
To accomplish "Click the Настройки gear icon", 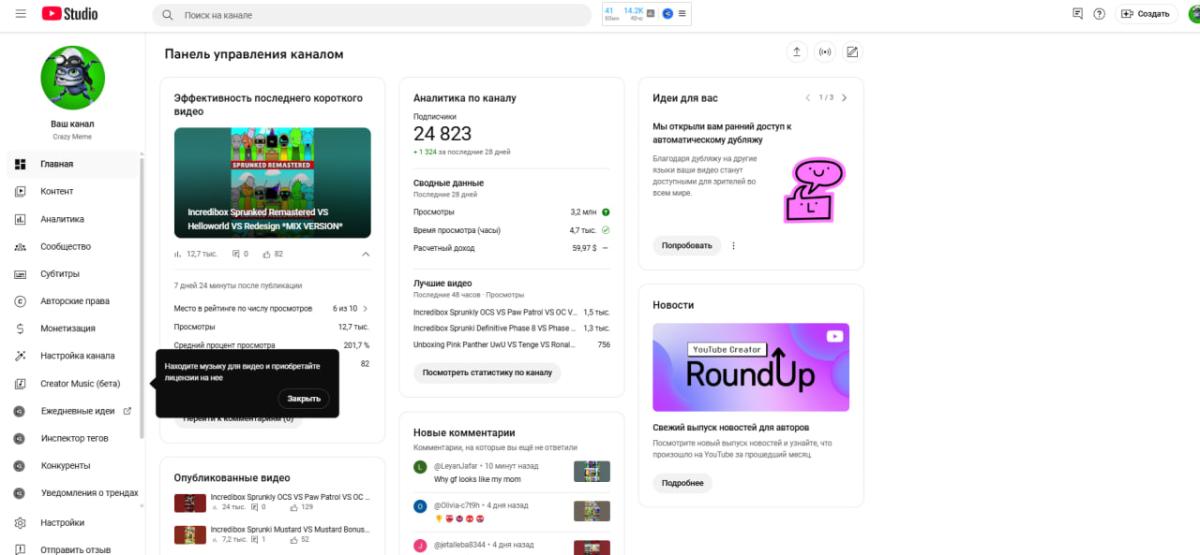I will pyautogui.click(x=20, y=523).
